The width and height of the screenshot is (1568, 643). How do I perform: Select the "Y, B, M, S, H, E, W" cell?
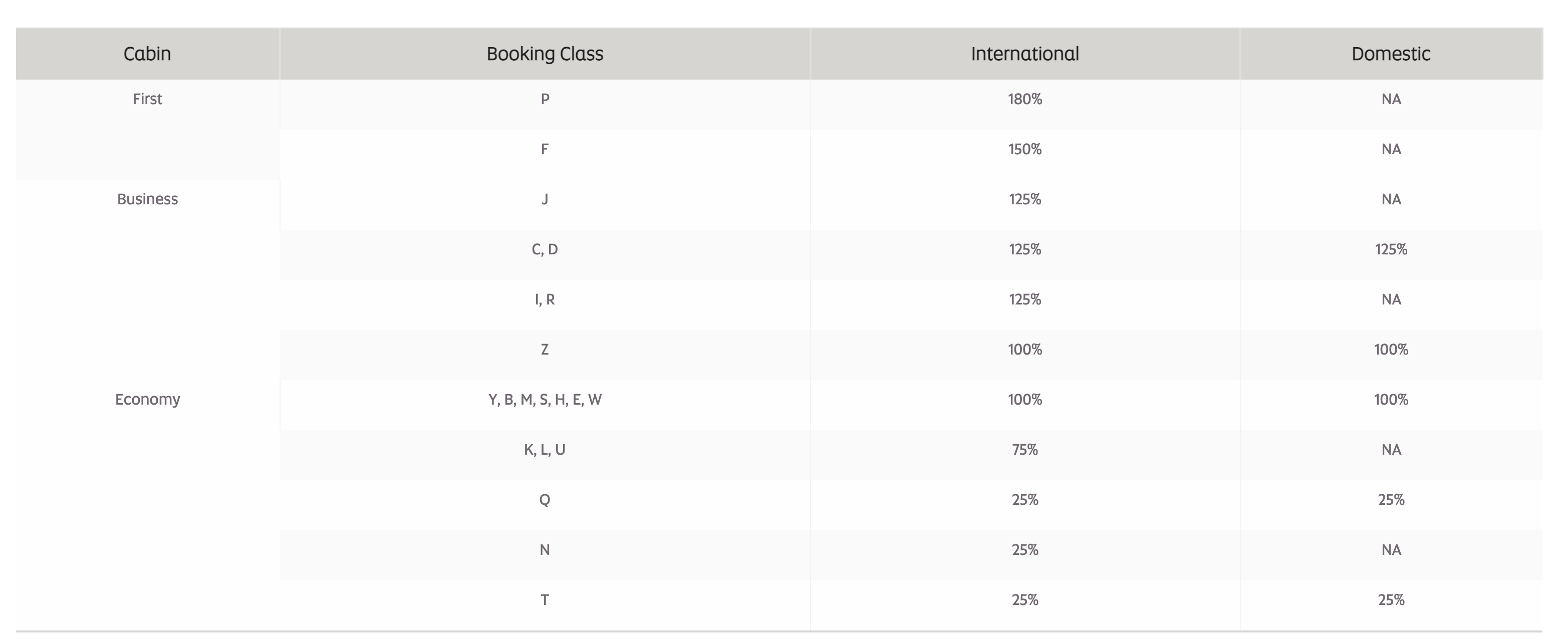pos(545,400)
